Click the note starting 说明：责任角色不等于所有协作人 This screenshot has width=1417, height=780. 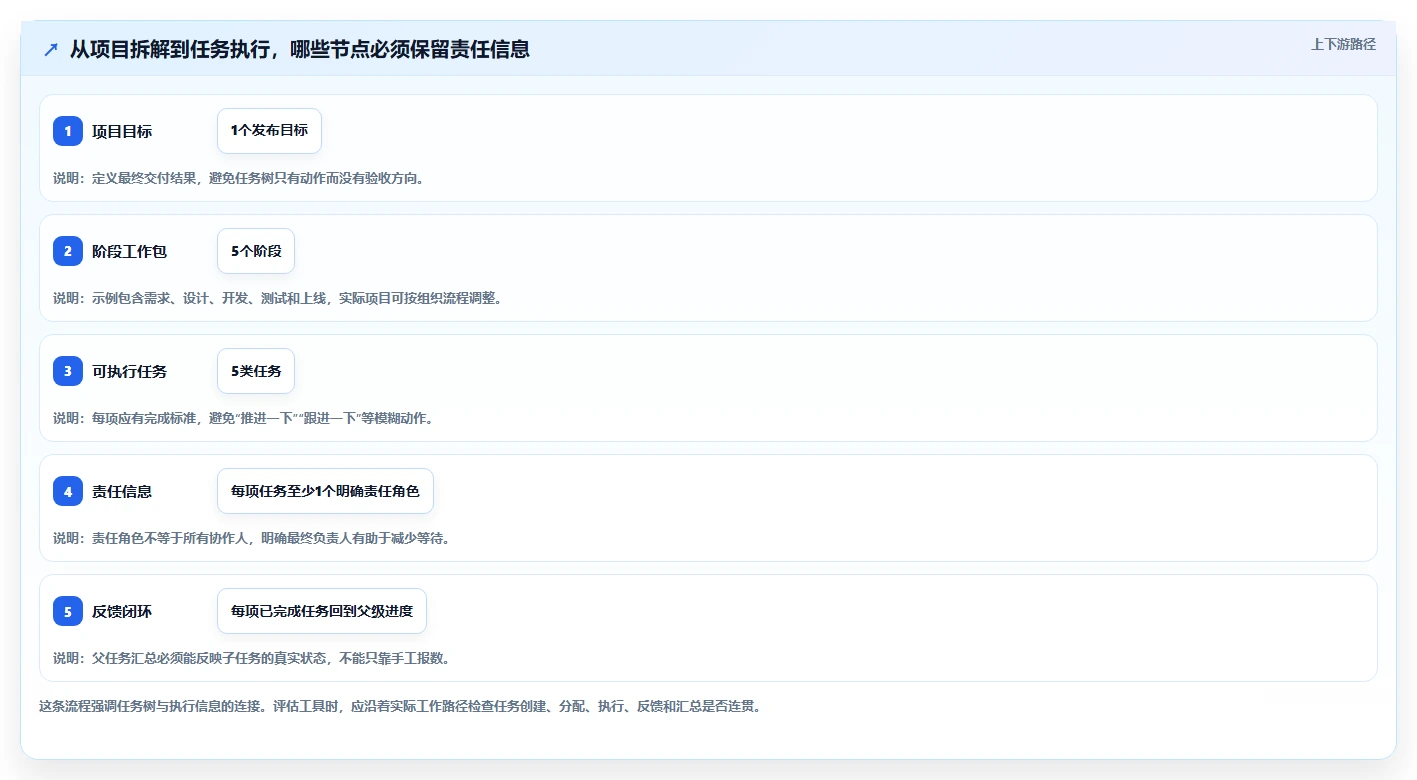(252, 538)
